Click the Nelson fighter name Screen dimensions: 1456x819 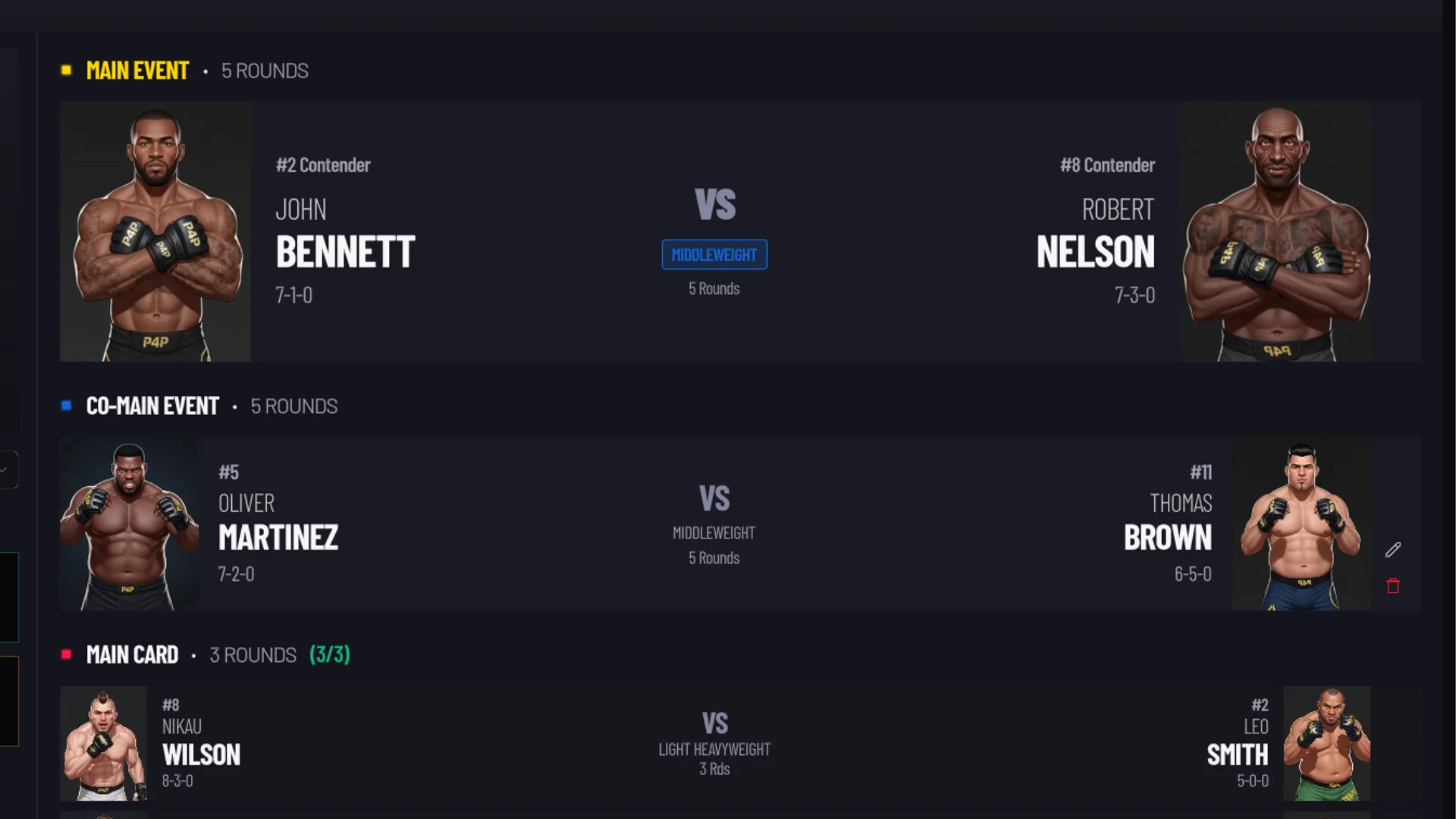point(1095,252)
